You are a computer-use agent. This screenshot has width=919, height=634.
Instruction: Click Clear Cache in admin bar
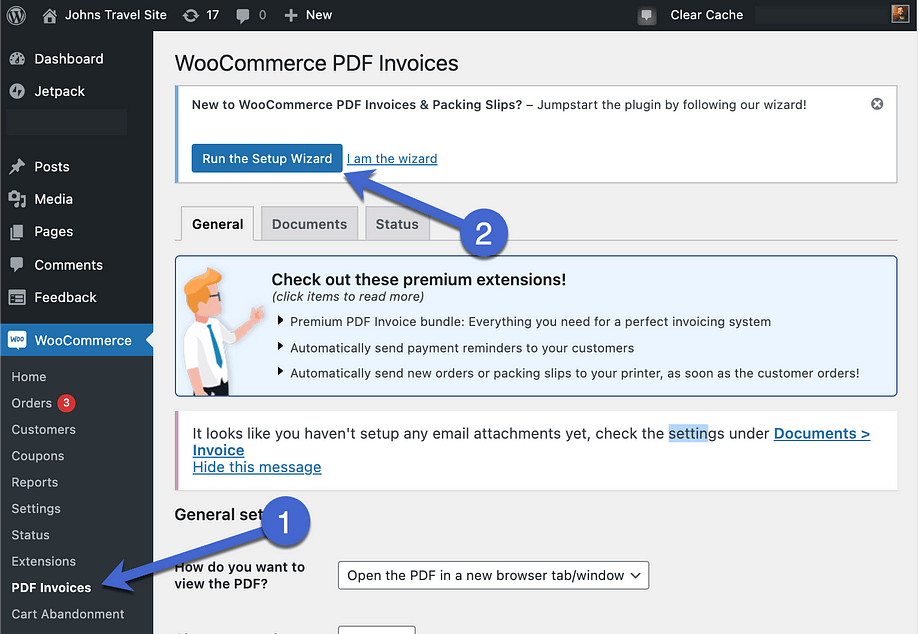[x=706, y=15]
